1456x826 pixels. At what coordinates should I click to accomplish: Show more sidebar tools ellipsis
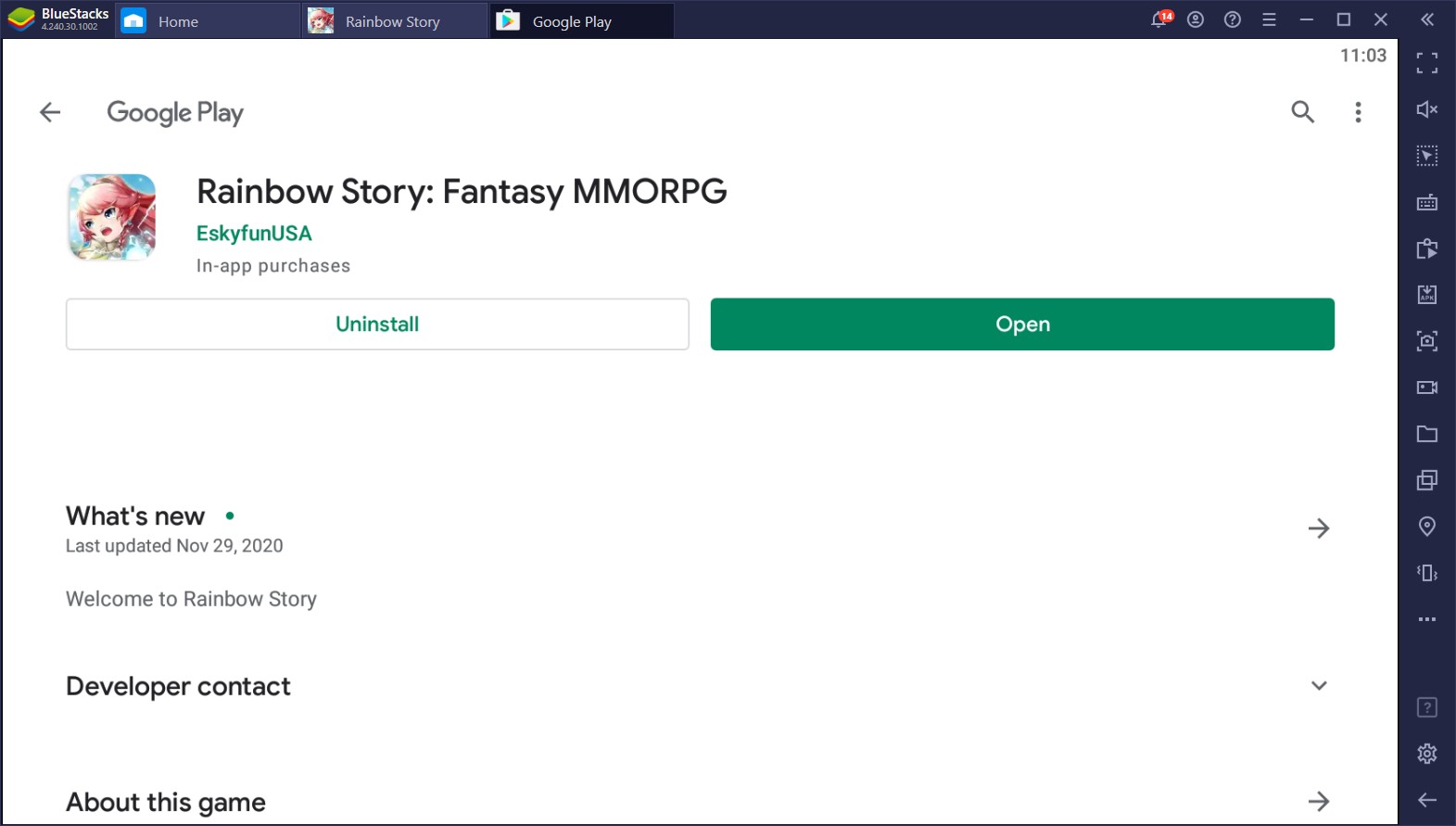(x=1427, y=619)
